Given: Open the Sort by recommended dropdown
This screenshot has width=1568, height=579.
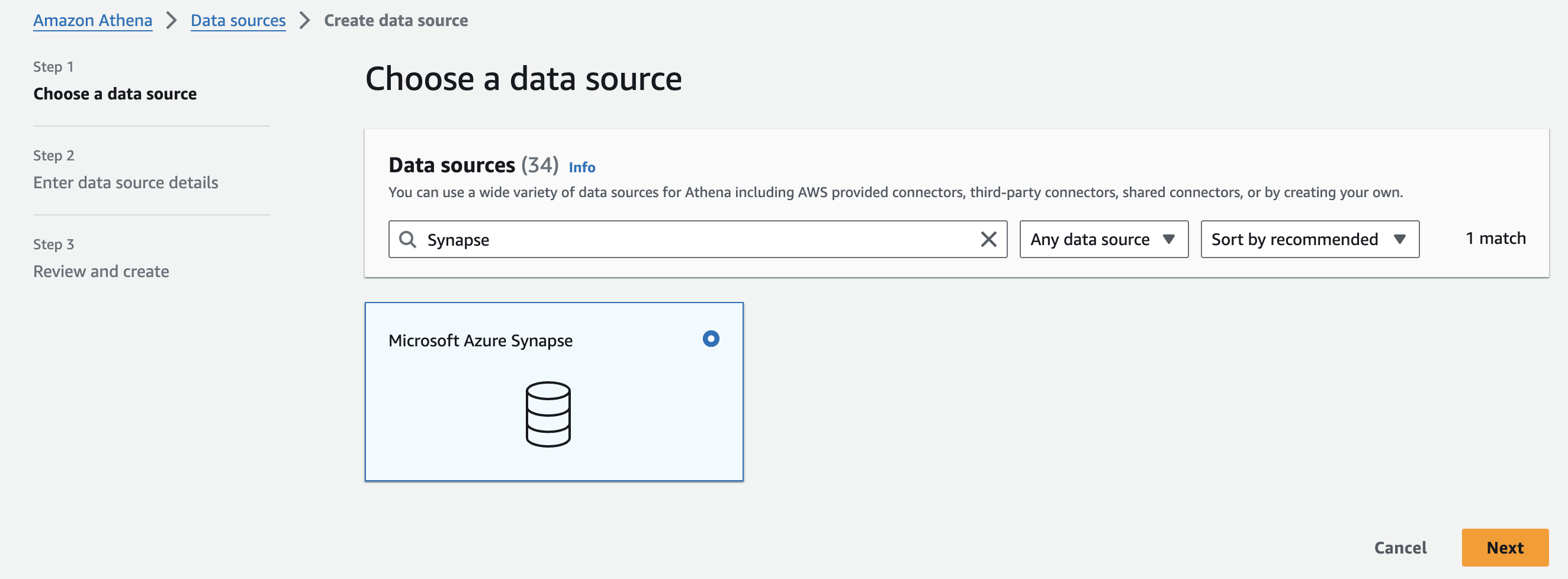Looking at the screenshot, I should pyautogui.click(x=1309, y=240).
